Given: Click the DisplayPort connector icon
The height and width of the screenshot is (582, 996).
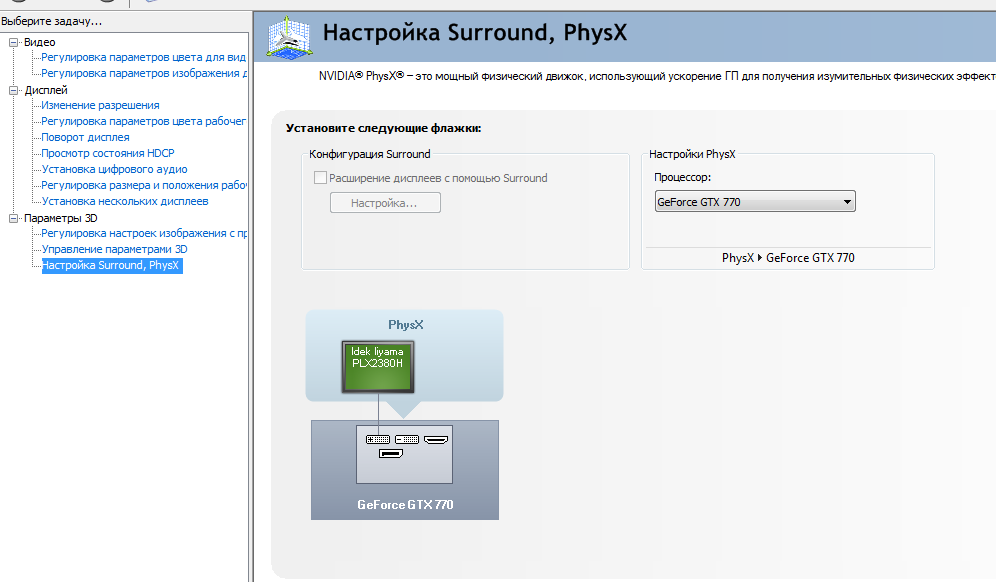Looking at the screenshot, I should (390, 455).
